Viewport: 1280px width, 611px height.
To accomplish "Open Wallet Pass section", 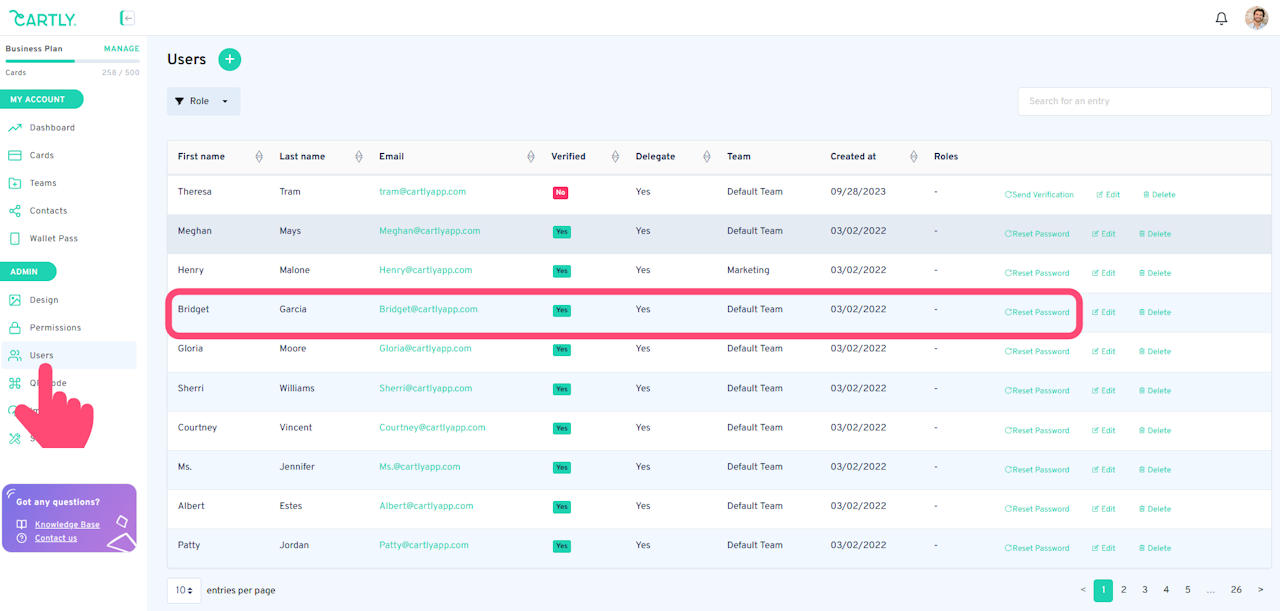I will 53,239.
